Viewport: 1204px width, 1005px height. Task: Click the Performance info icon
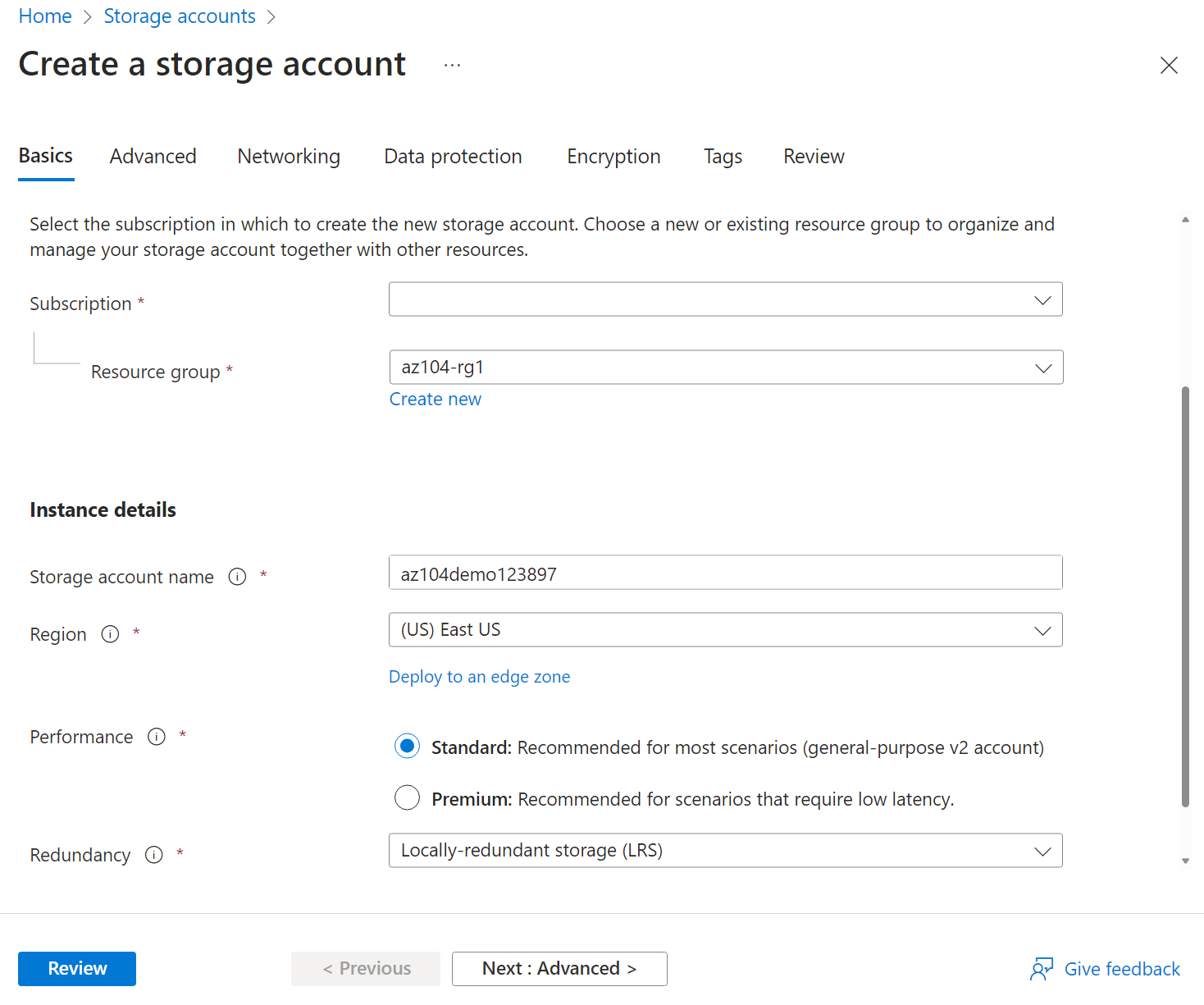click(157, 737)
